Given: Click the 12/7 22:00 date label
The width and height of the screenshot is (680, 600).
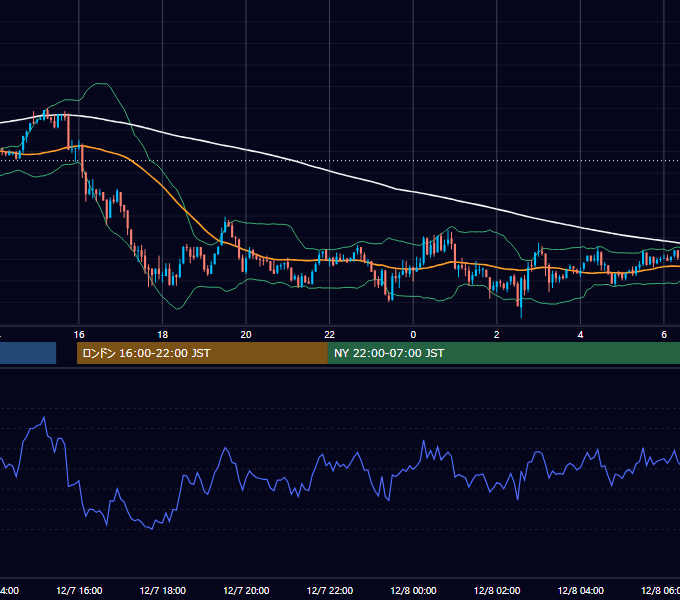Looking at the screenshot, I should (x=330, y=591).
